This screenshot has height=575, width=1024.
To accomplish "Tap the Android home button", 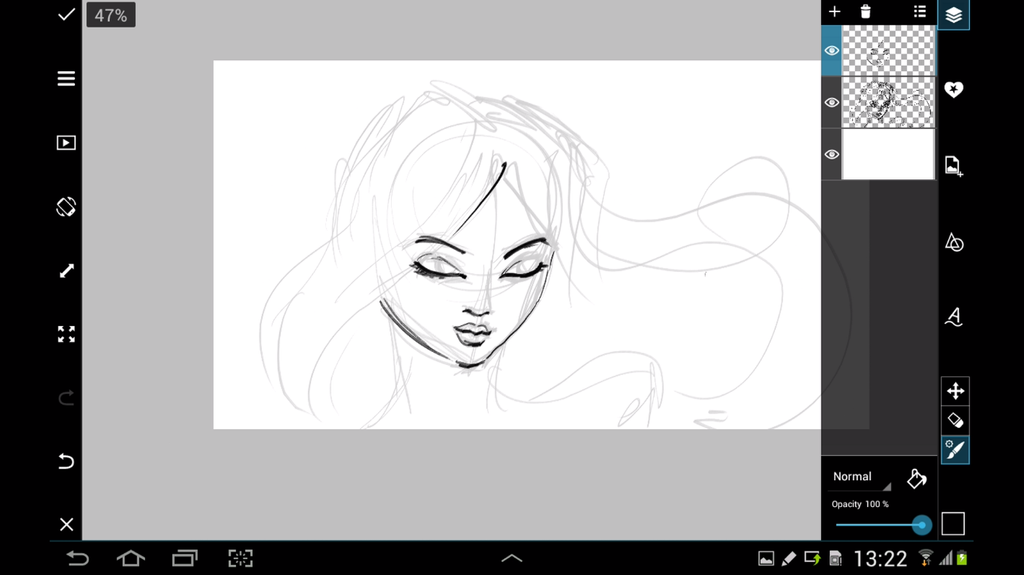I will (x=131, y=559).
